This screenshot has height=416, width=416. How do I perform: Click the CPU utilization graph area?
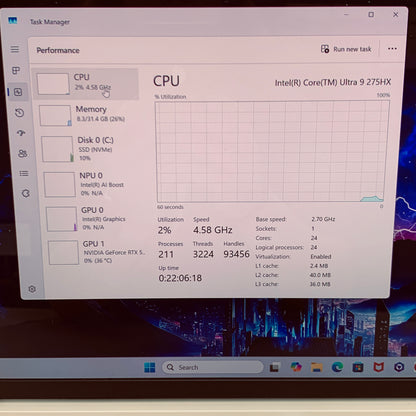coord(271,152)
